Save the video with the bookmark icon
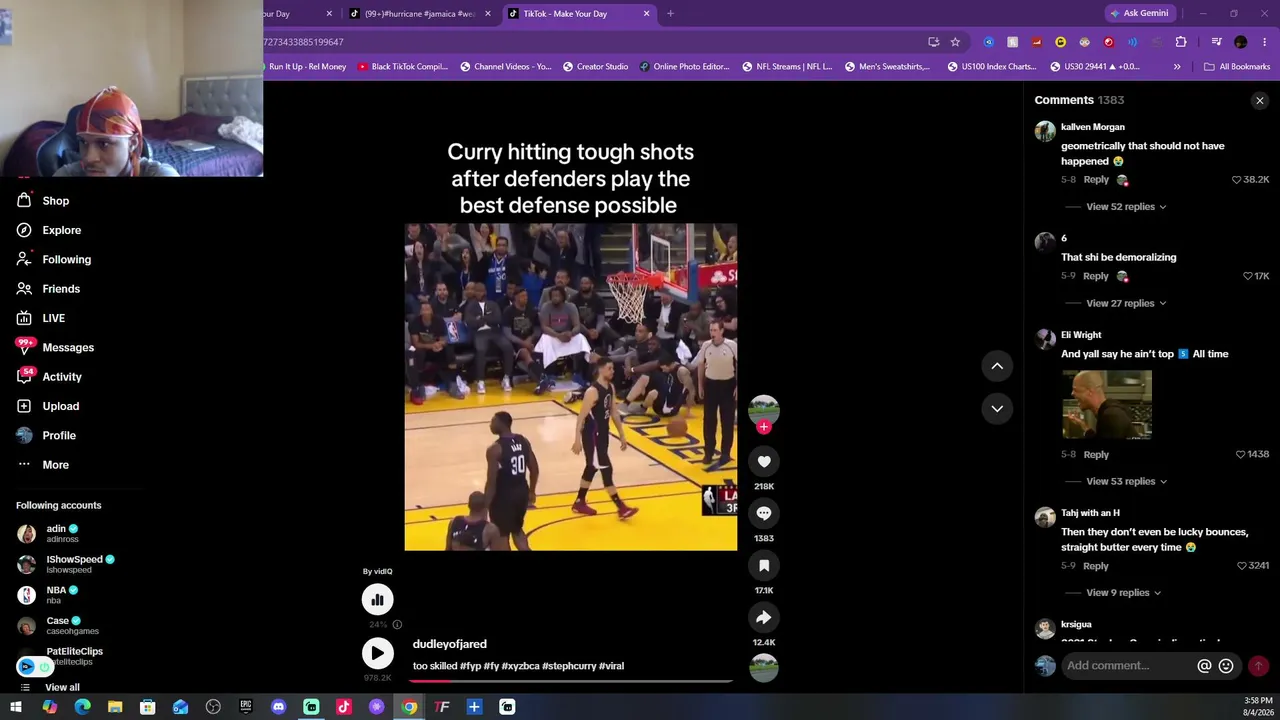The height and width of the screenshot is (720, 1280). tap(764, 565)
